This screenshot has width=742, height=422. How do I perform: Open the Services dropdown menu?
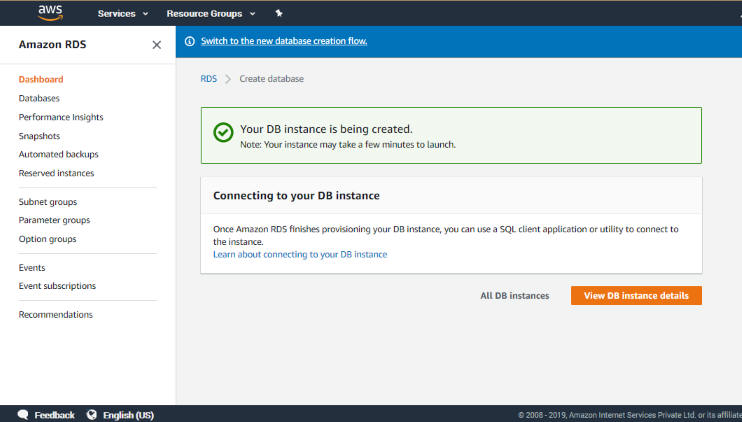(122, 14)
